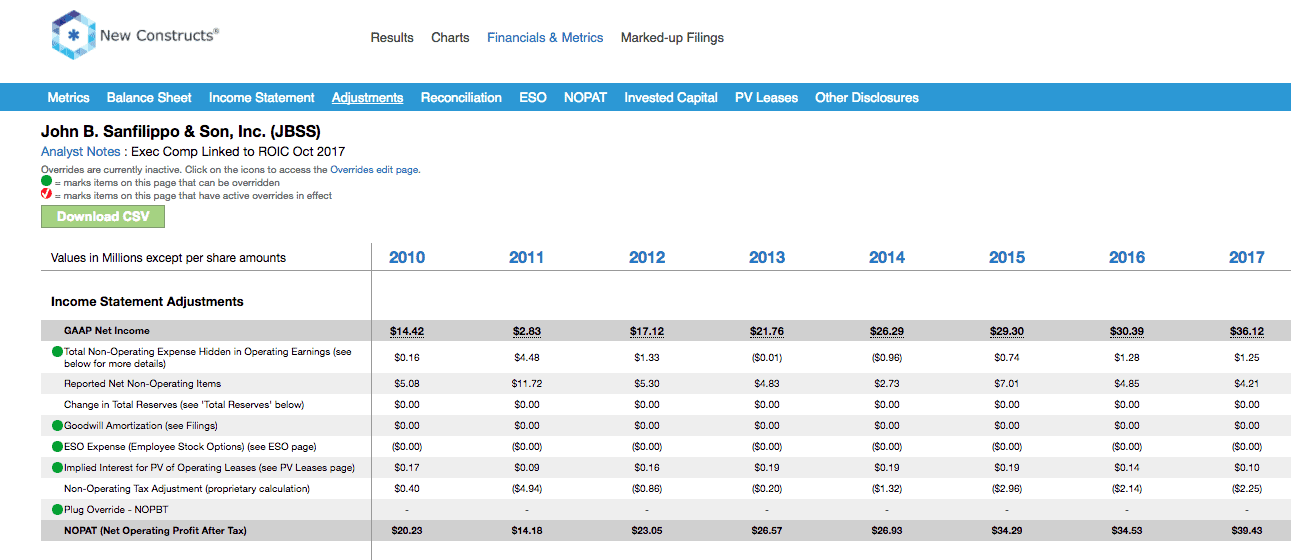This screenshot has height=560, width=1291.
Task: Click the Download CSV button
Action: click(x=103, y=217)
